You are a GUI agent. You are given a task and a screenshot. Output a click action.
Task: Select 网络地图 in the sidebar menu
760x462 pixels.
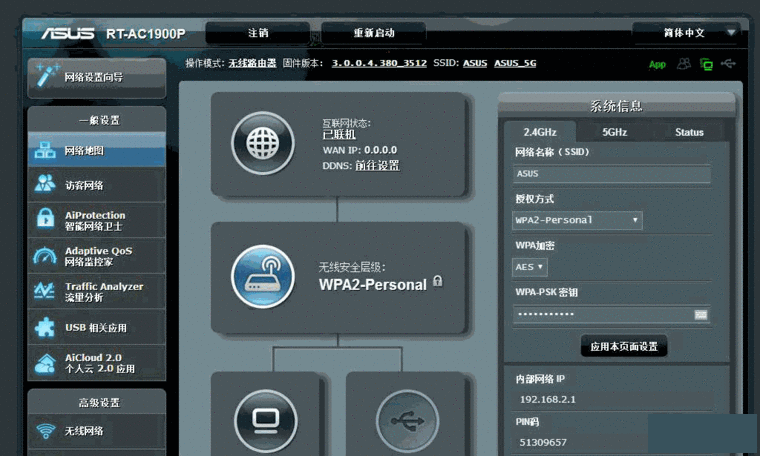pyautogui.click(x=97, y=150)
